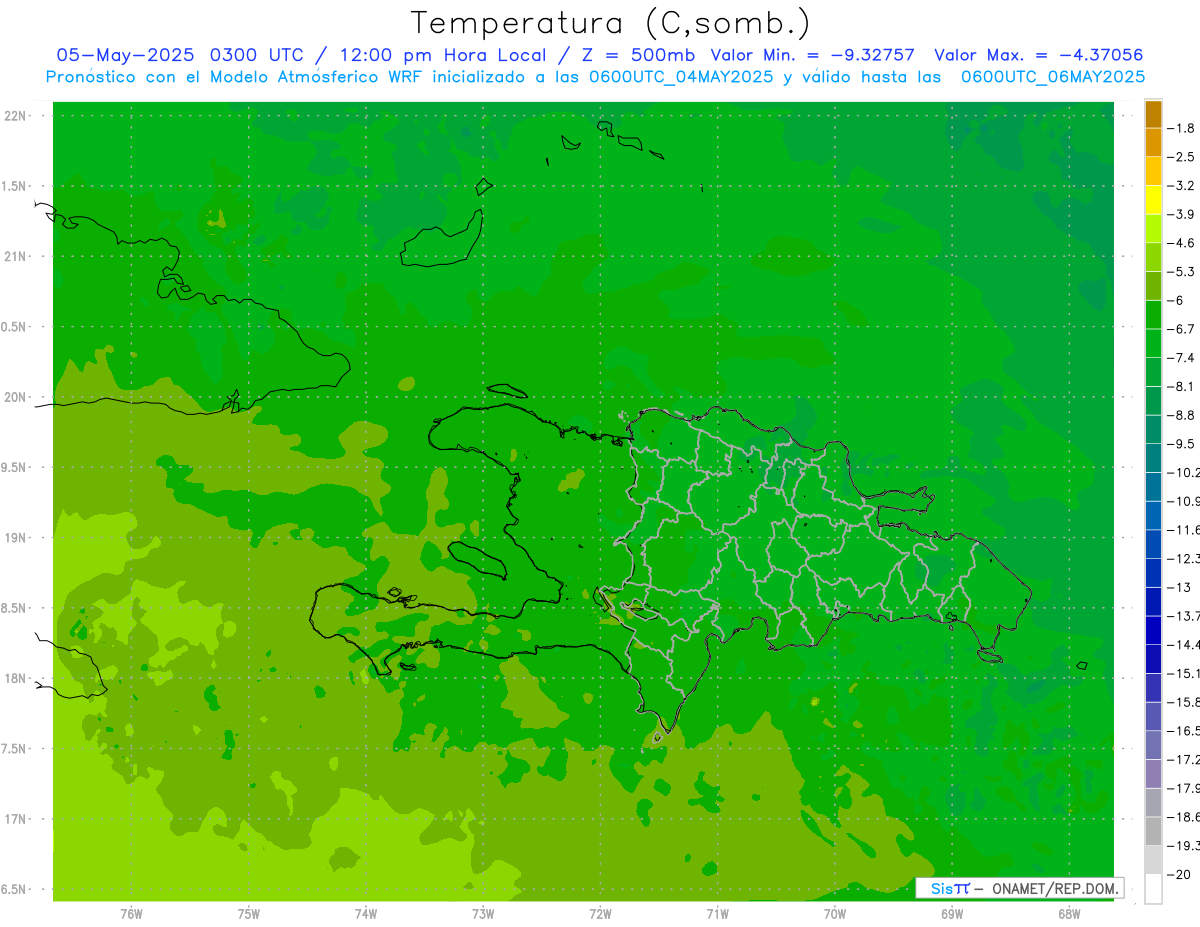The width and height of the screenshot is (1200, 927).
Task: Click the 'SisTT - ONAMET/REP.DOM.' credit label
Action: 1020,888
